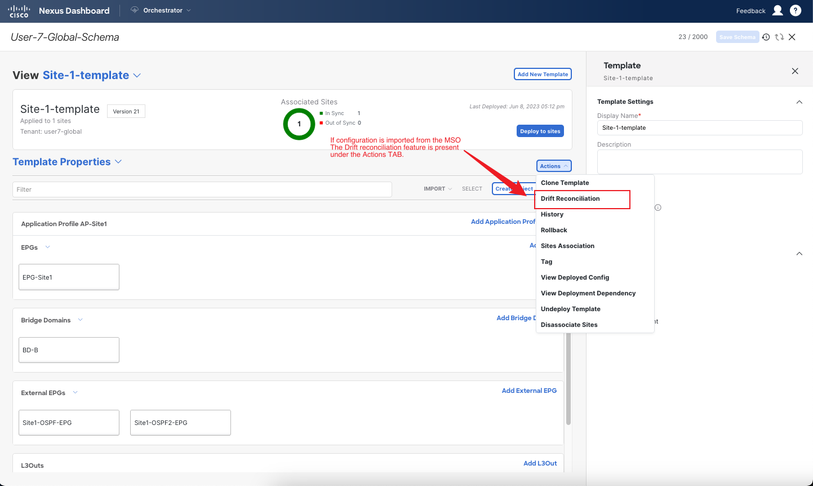813x486 pixels.
Task: Choose Drift Reconciliation menu item
Action: pyautogui.click(x=570, y=199)
